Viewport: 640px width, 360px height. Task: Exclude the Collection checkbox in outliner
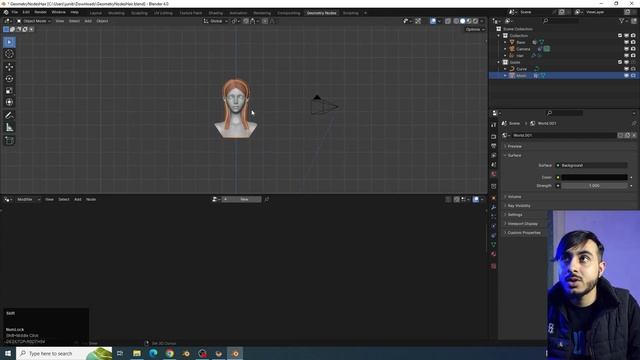click(620, 36)
